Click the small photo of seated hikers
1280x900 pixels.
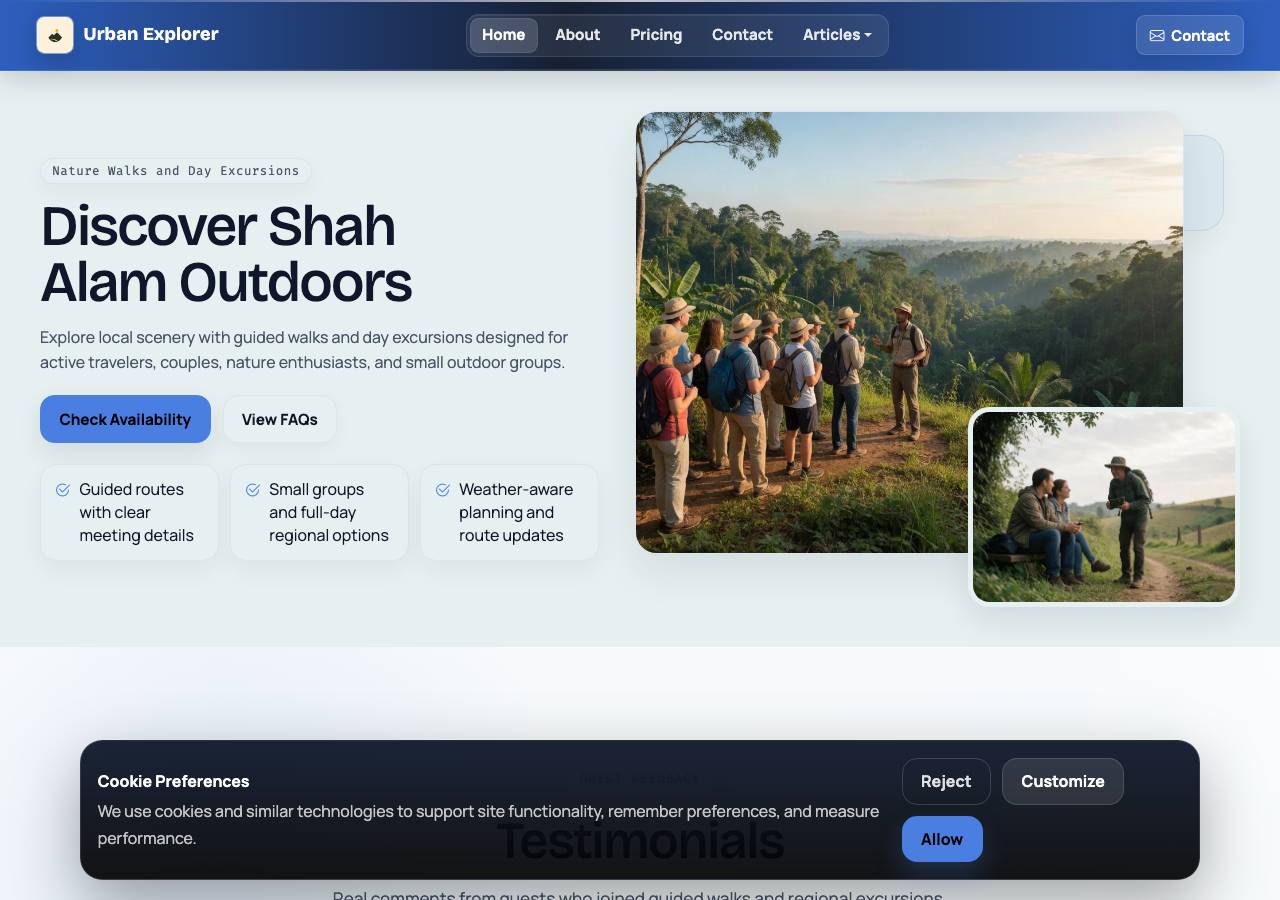[x=1104, y=507]
